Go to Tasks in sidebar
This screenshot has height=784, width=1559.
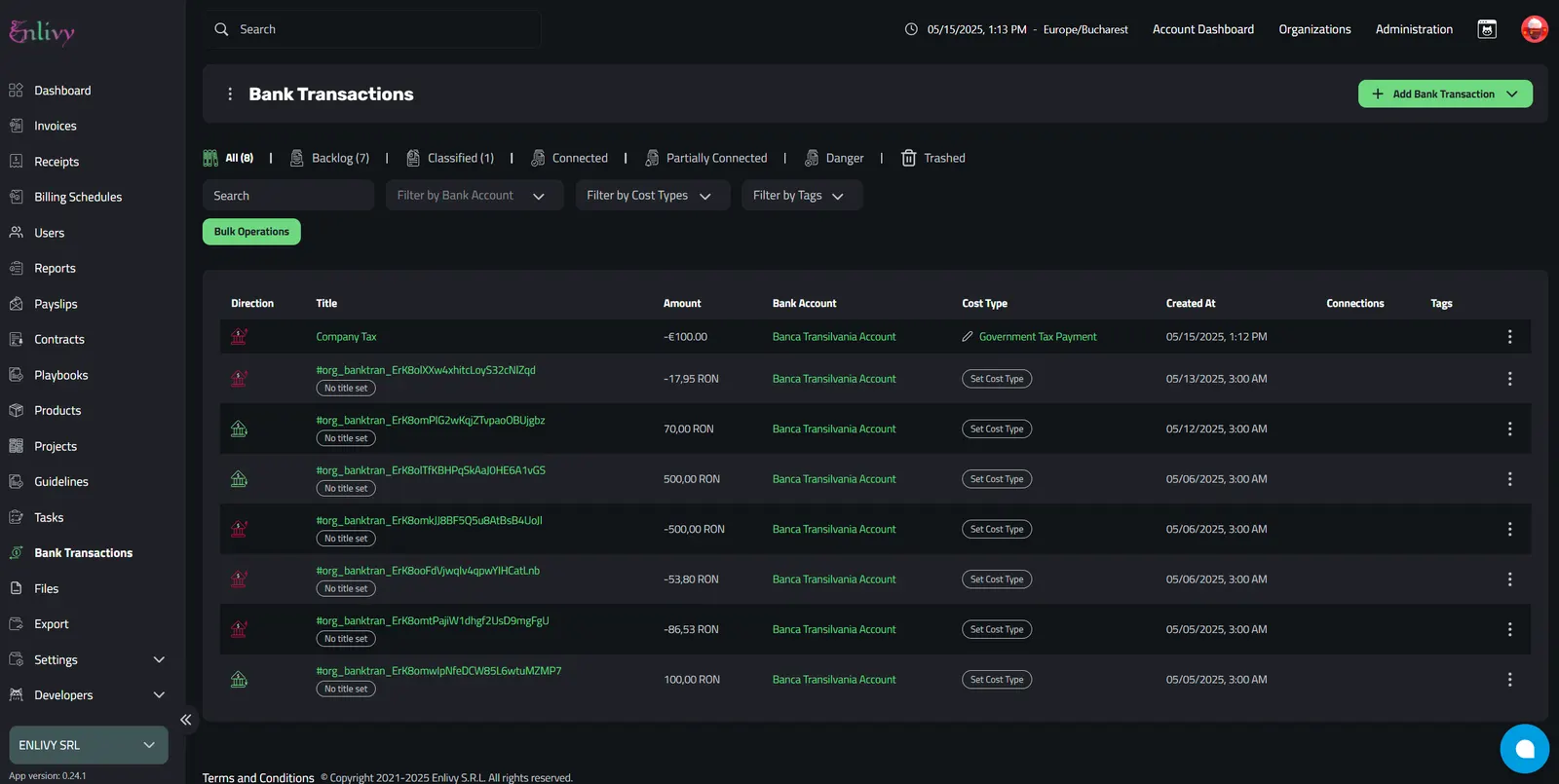[x=49, y=517]
